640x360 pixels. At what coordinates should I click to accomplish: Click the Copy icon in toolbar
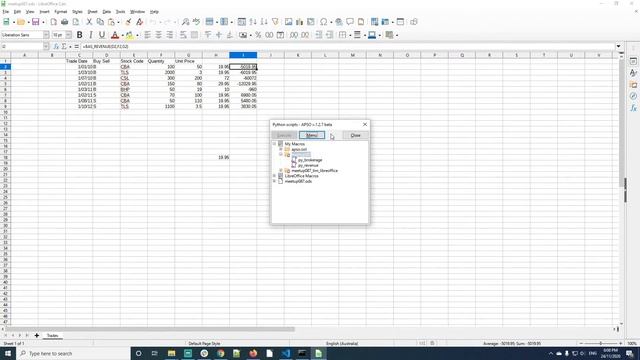(100, 22)
